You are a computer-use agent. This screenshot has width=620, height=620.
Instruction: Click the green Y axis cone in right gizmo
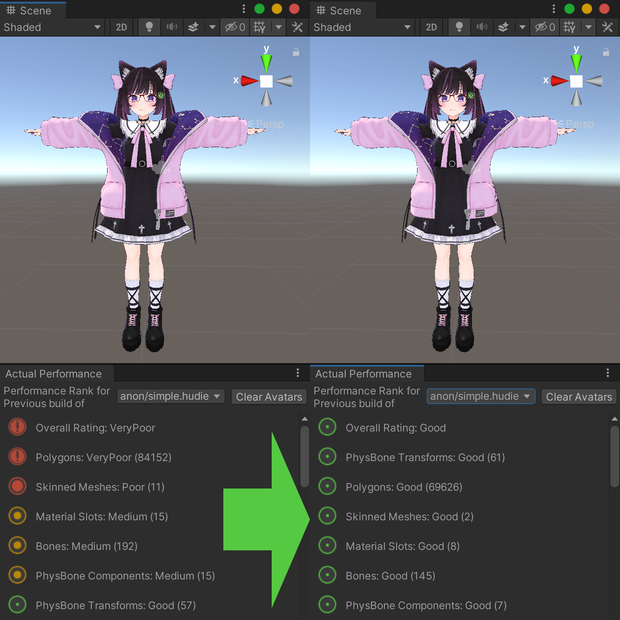click(577, 62)
